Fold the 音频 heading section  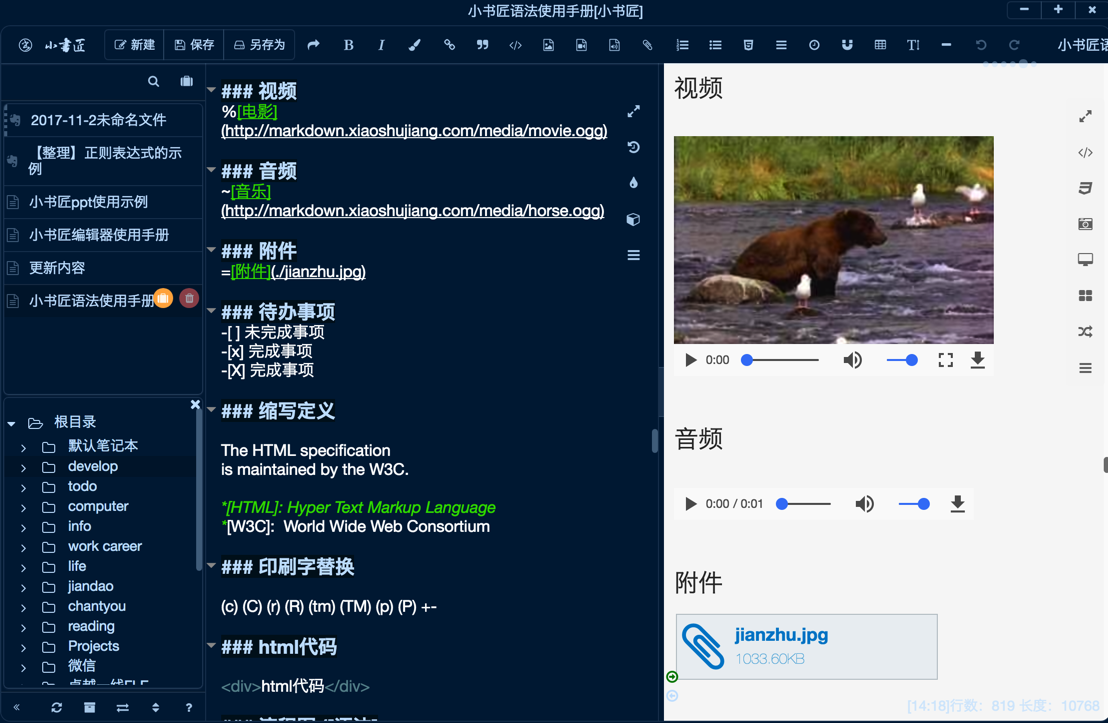[211, 170]
